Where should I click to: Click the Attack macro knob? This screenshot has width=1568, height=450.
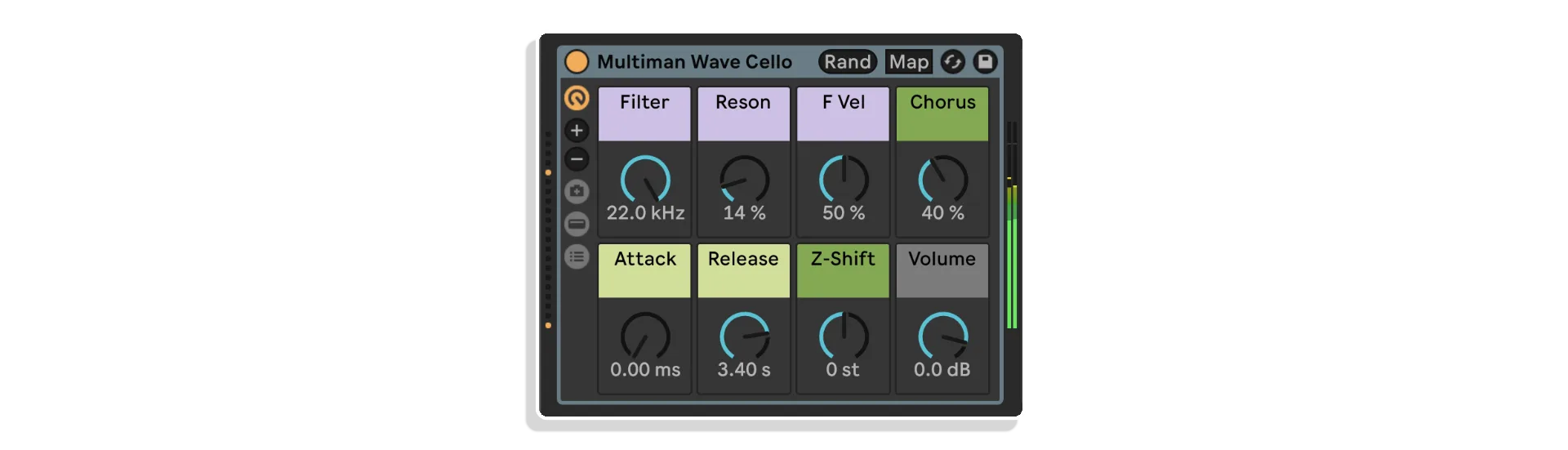[x=645, y=336]
